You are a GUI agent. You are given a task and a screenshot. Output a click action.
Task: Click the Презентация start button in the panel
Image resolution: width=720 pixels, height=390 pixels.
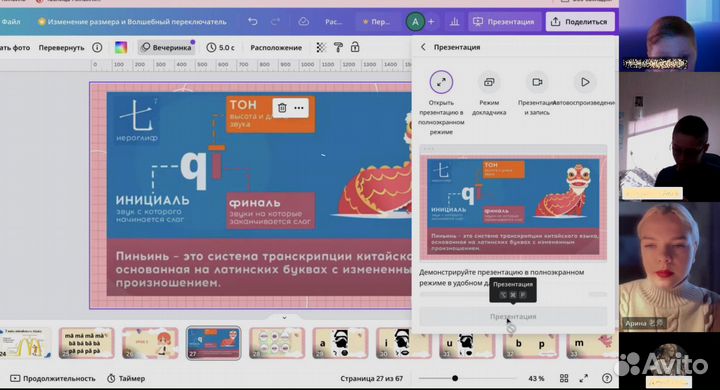tap(513, 317)
